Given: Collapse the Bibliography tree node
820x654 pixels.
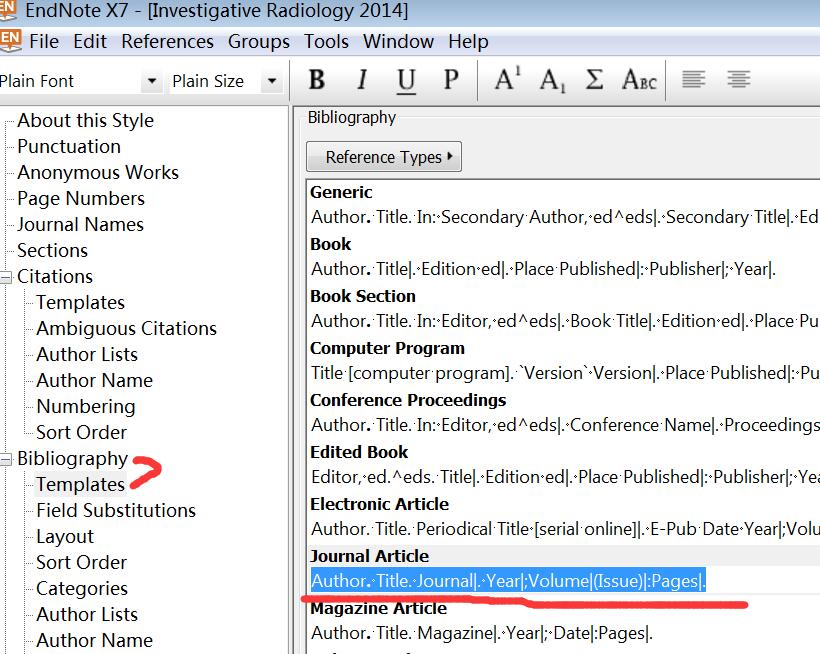Looking at the screenshot, I should pos(6,459).
